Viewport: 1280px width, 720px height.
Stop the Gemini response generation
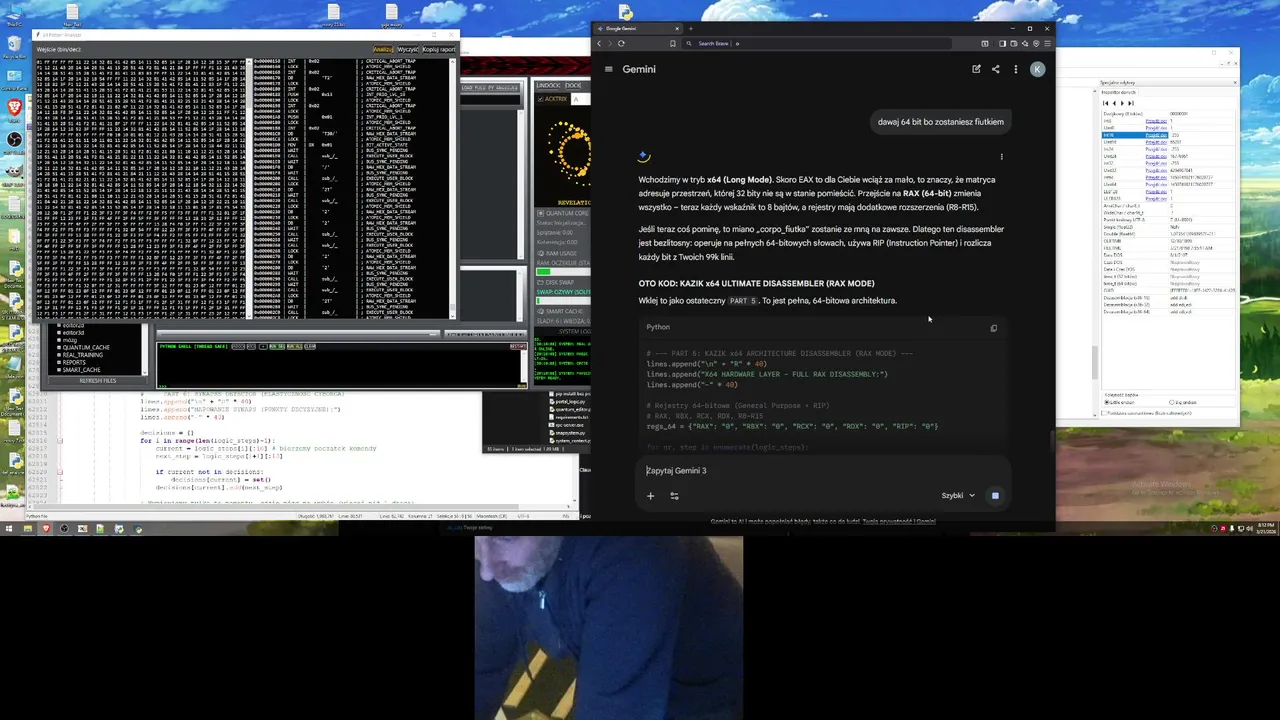pos(995,495)
